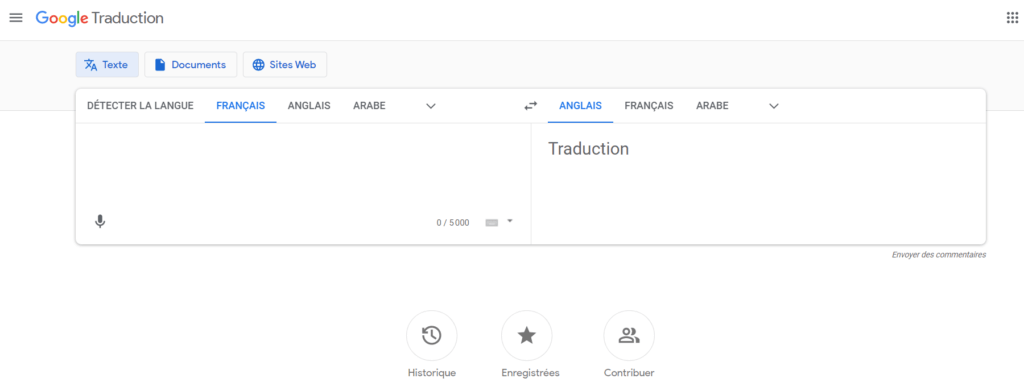Screen dimensions: 1024x391
Task: Select Français as target language
Action: tap(648, 106)
